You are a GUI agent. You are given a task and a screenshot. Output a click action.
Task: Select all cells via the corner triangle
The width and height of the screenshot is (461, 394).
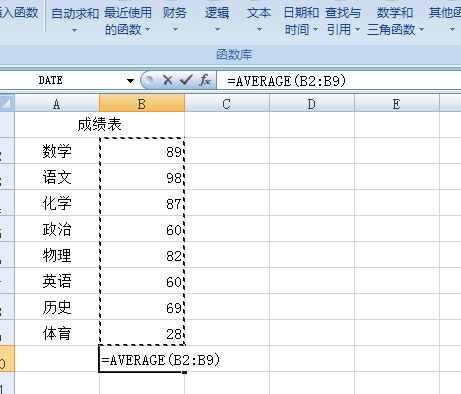[7, 103]
